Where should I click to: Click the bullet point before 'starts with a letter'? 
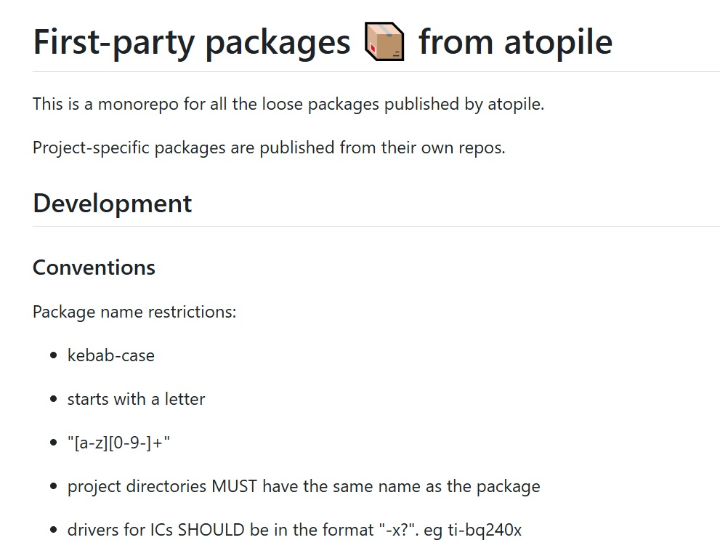pos(53,399)
